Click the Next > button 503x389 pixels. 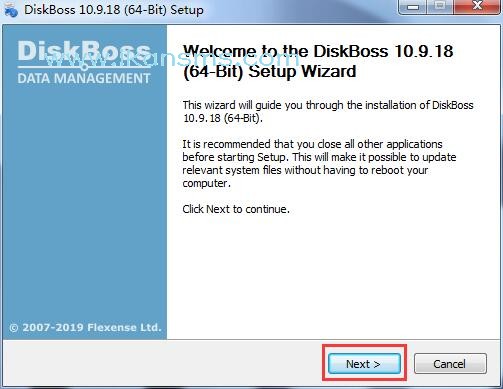coord(364,364)
